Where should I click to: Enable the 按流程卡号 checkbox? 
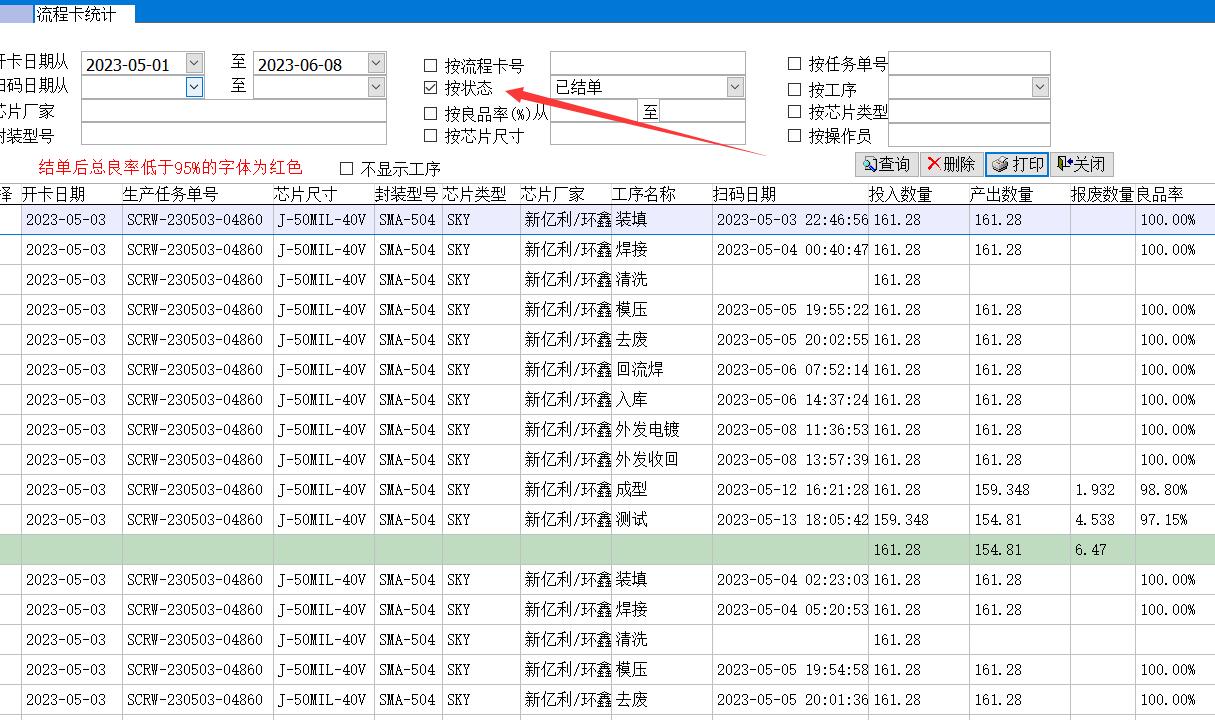pyautogui.click(x=430, y=65)
